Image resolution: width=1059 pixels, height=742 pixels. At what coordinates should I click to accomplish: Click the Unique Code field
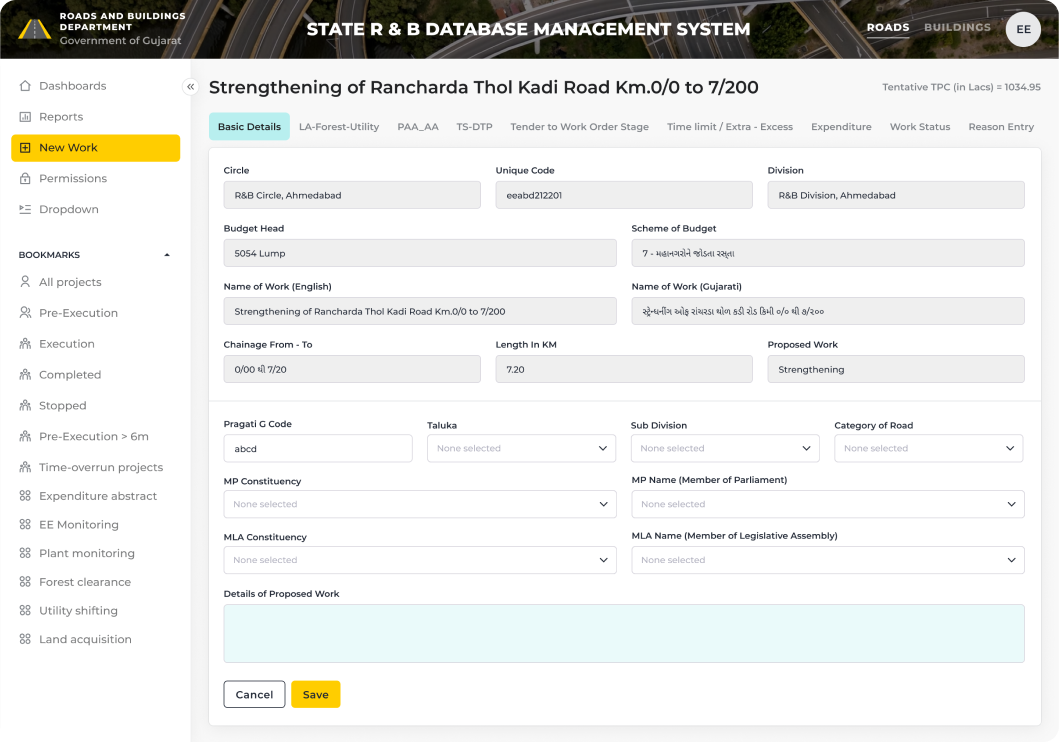[x=624, y=195]
